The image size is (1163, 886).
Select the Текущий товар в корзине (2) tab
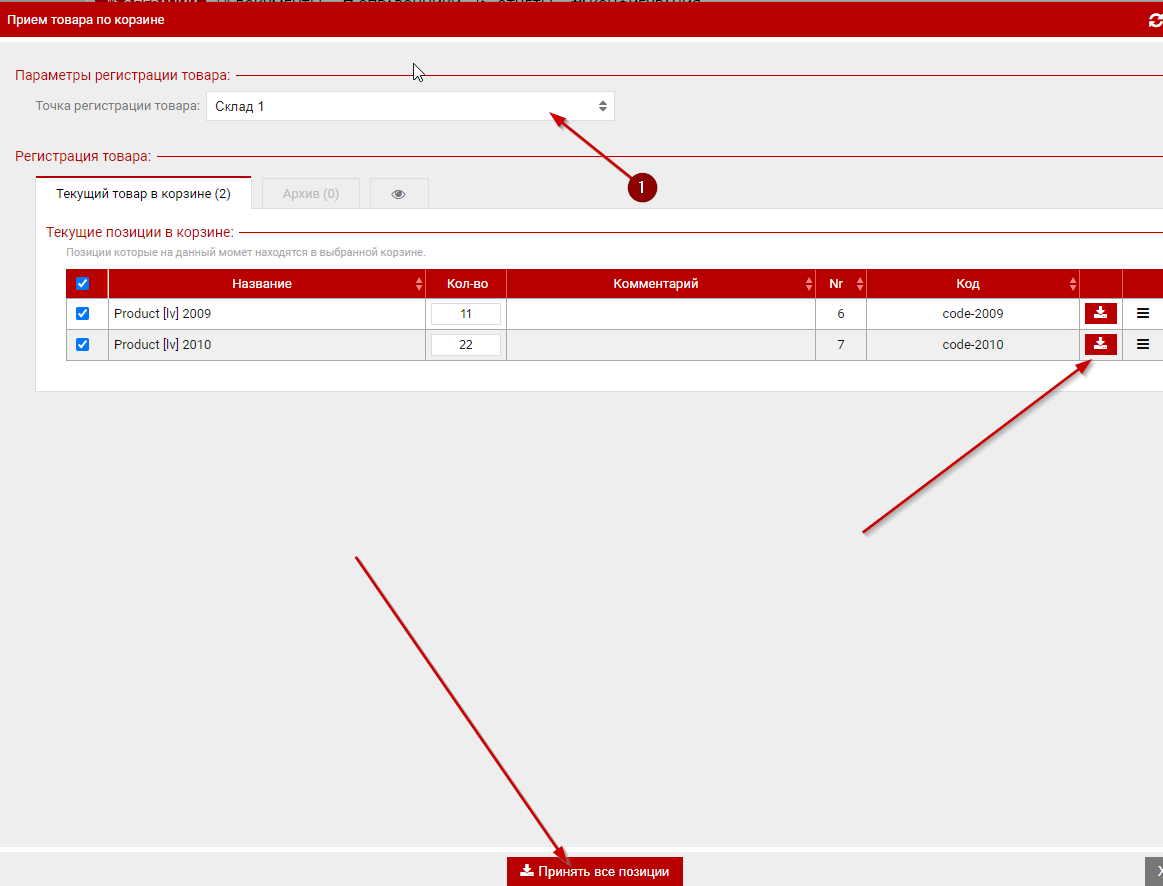[x=143, y=194]
